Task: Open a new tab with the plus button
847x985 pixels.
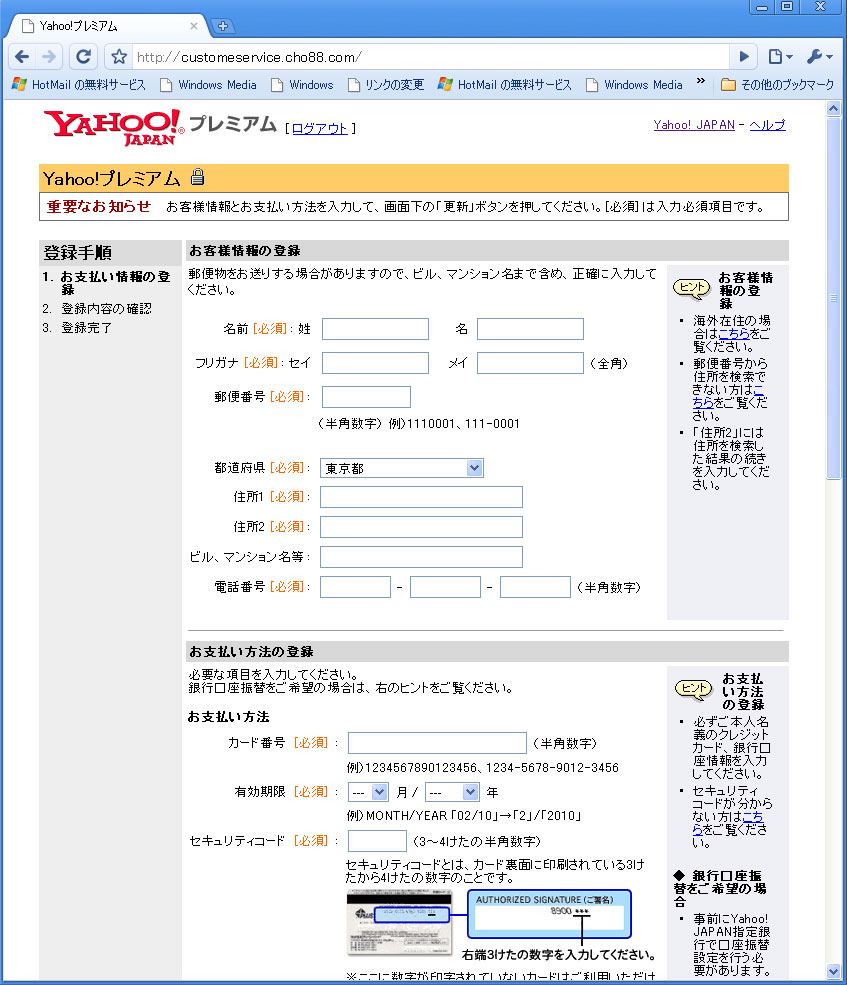Action: point(222,26)
